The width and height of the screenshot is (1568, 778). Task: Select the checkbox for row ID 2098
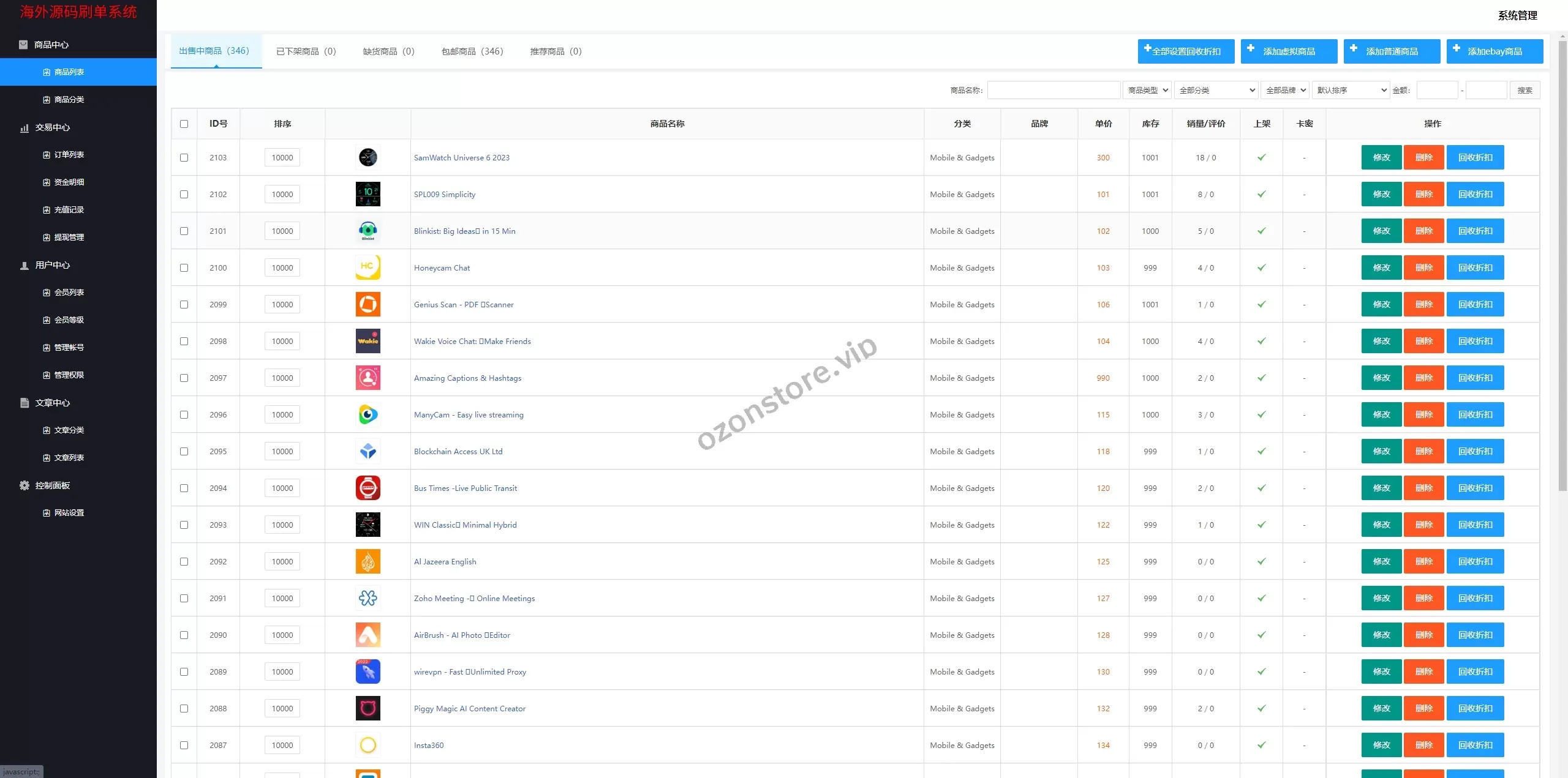tap(184, 341)
